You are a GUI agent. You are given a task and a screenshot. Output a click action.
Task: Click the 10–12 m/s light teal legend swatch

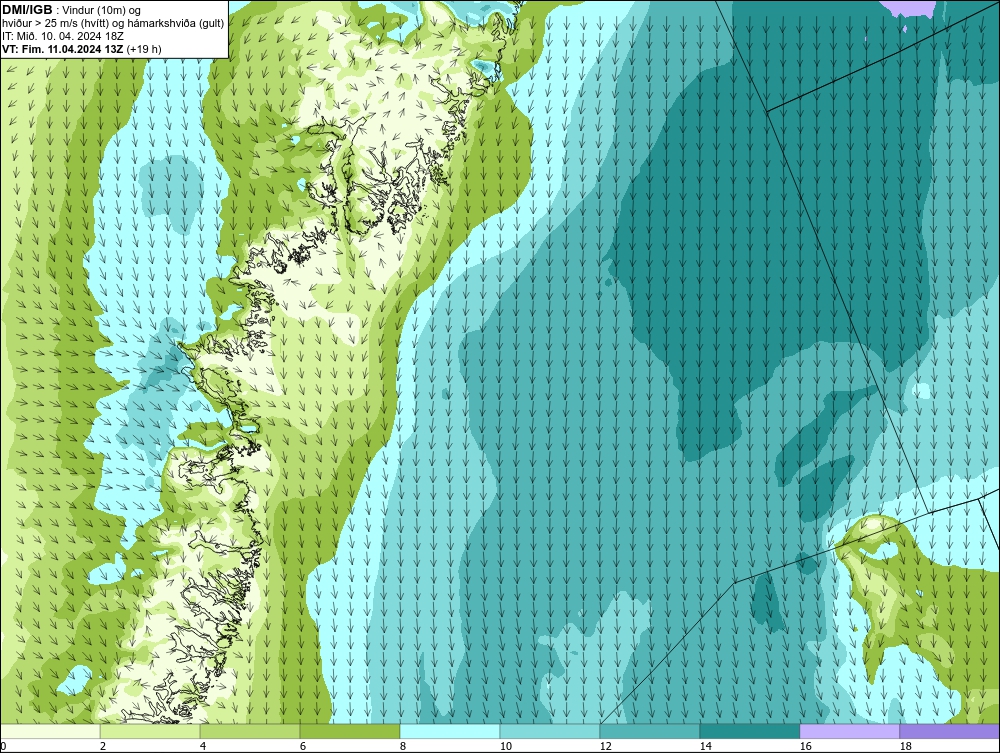tap(550, 731)
